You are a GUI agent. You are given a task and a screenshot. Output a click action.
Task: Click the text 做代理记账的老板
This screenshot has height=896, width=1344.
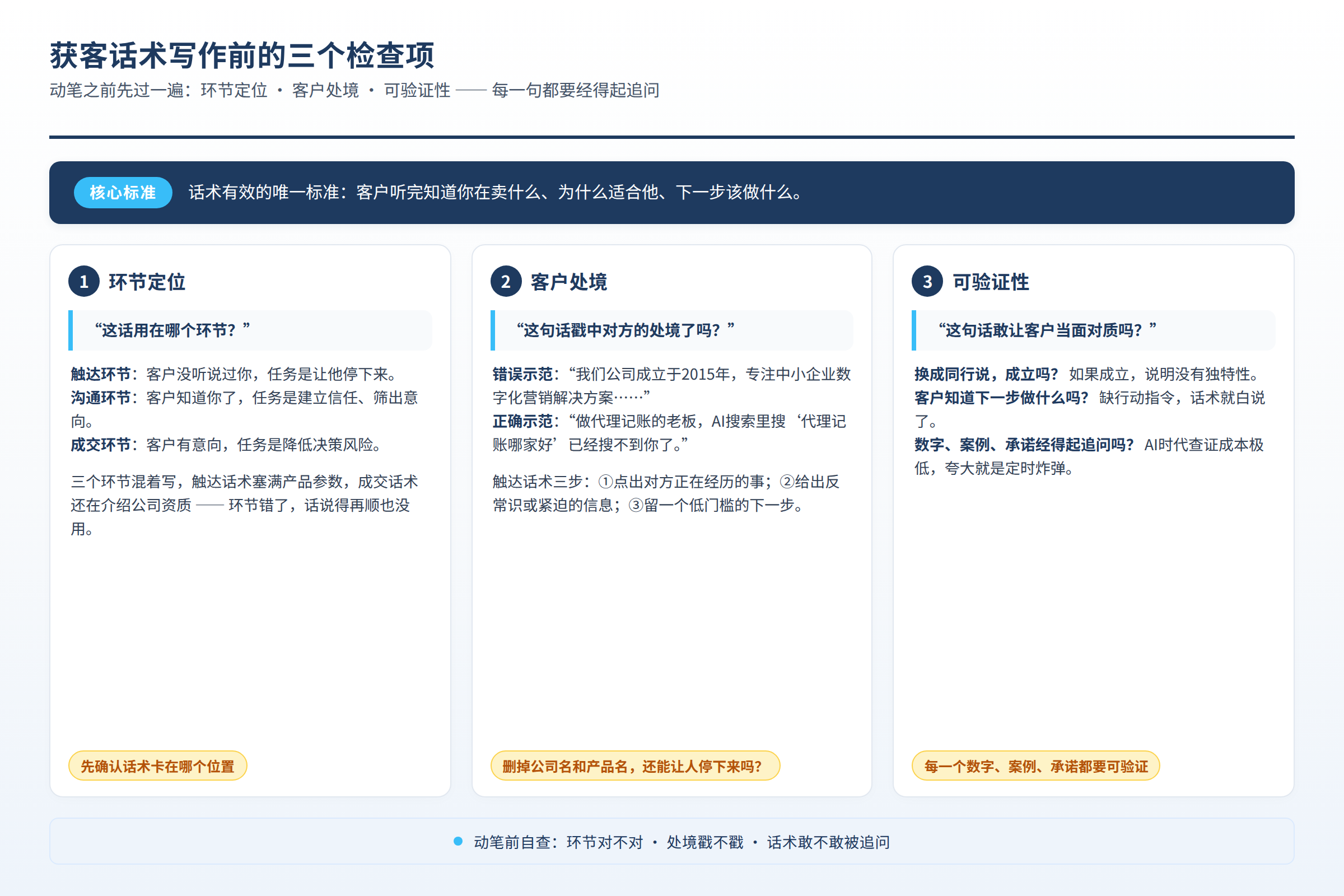point(636,421)
